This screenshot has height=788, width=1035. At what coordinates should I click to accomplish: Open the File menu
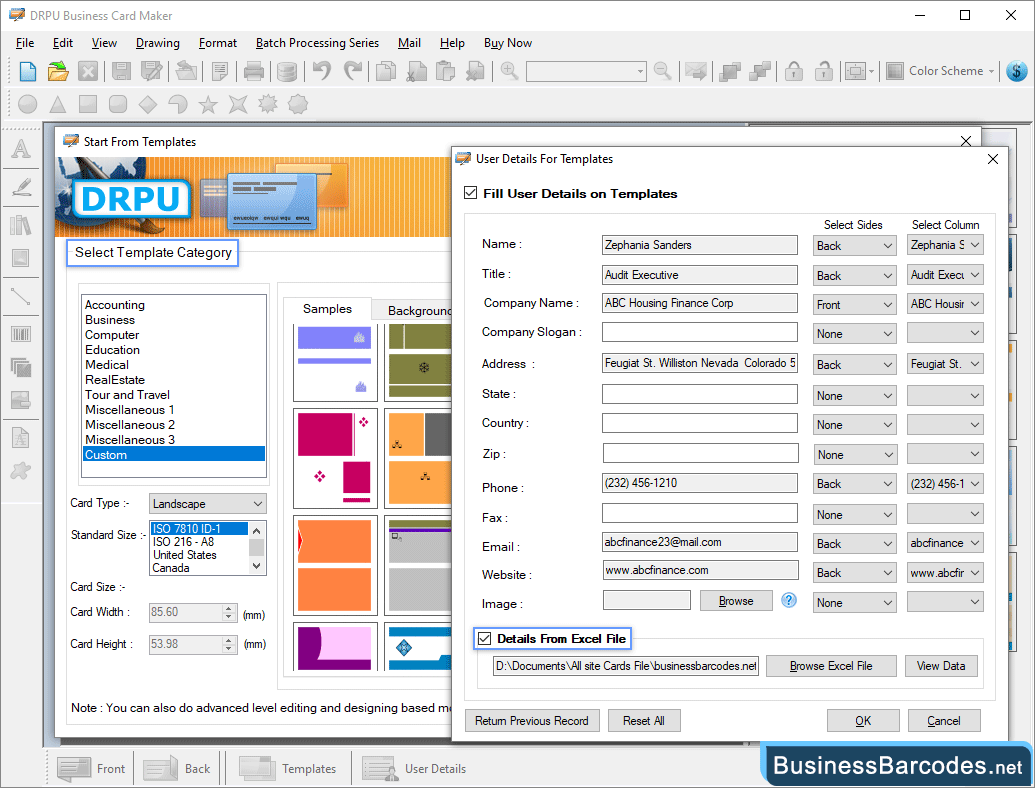pos(25,43)
